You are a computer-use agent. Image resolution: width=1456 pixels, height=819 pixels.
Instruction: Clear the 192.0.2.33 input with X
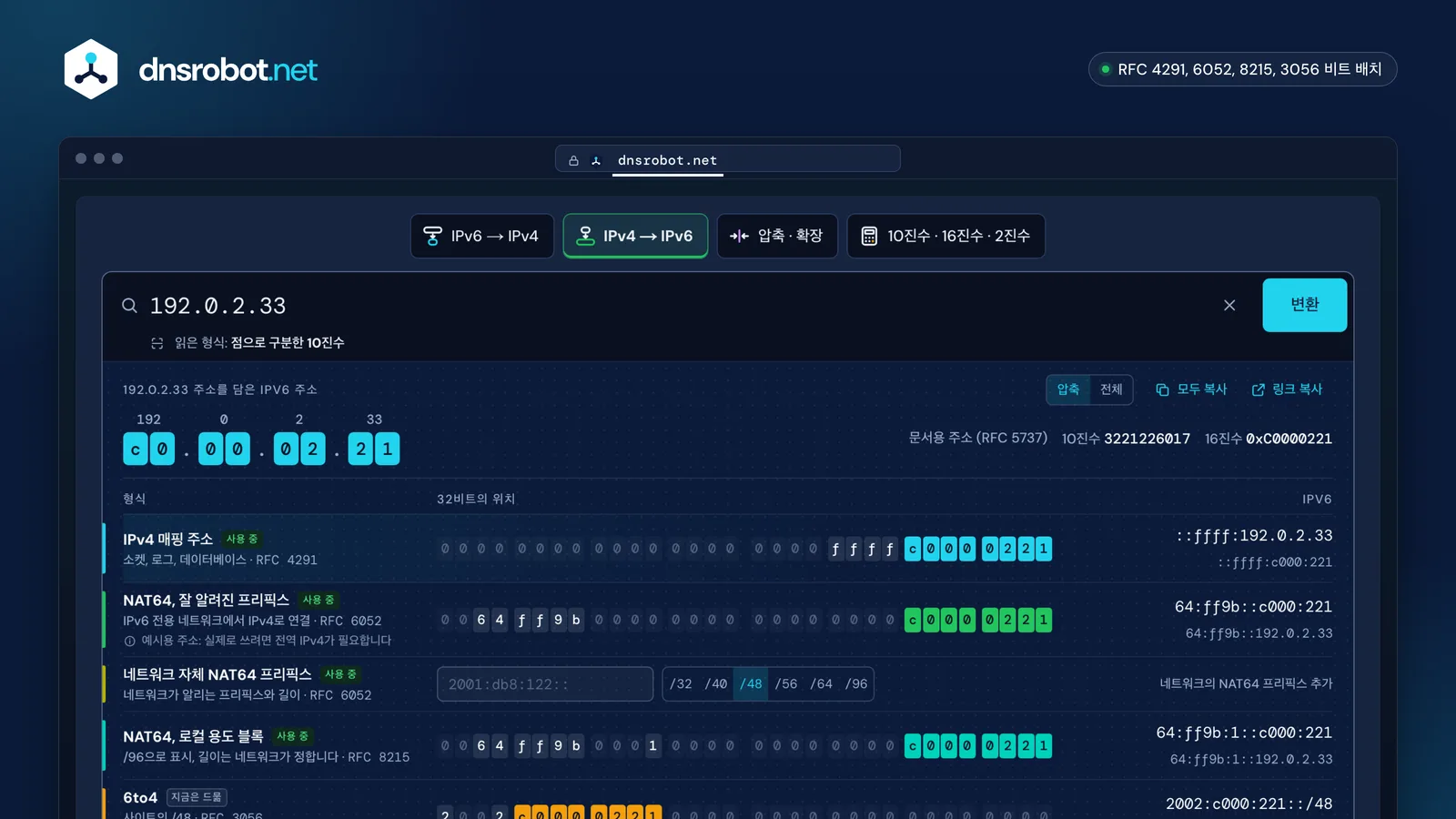point(1229,306)
